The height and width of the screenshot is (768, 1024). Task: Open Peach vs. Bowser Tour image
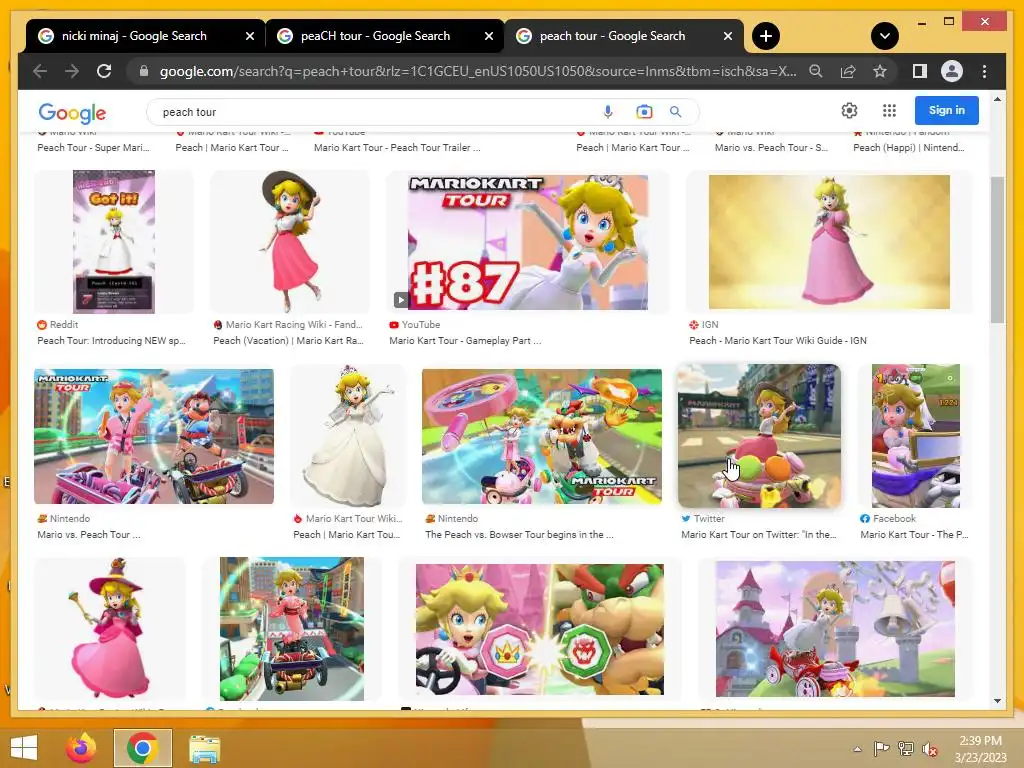(x=541, y=436)
